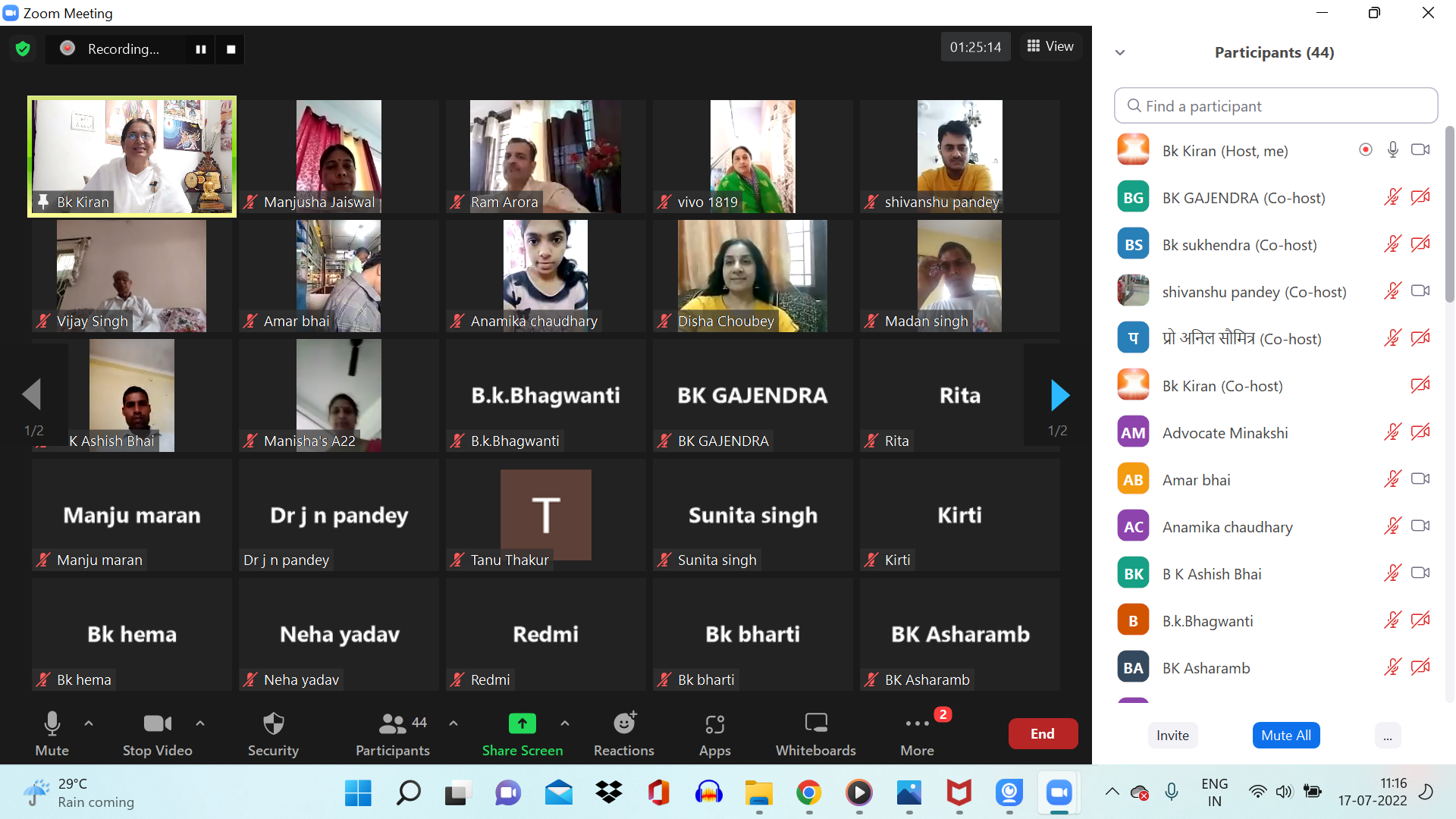Screen dimensions: 1456x819
Task: Open Zoom Apps
Action: pyautogui.click(x=715, y=733)
